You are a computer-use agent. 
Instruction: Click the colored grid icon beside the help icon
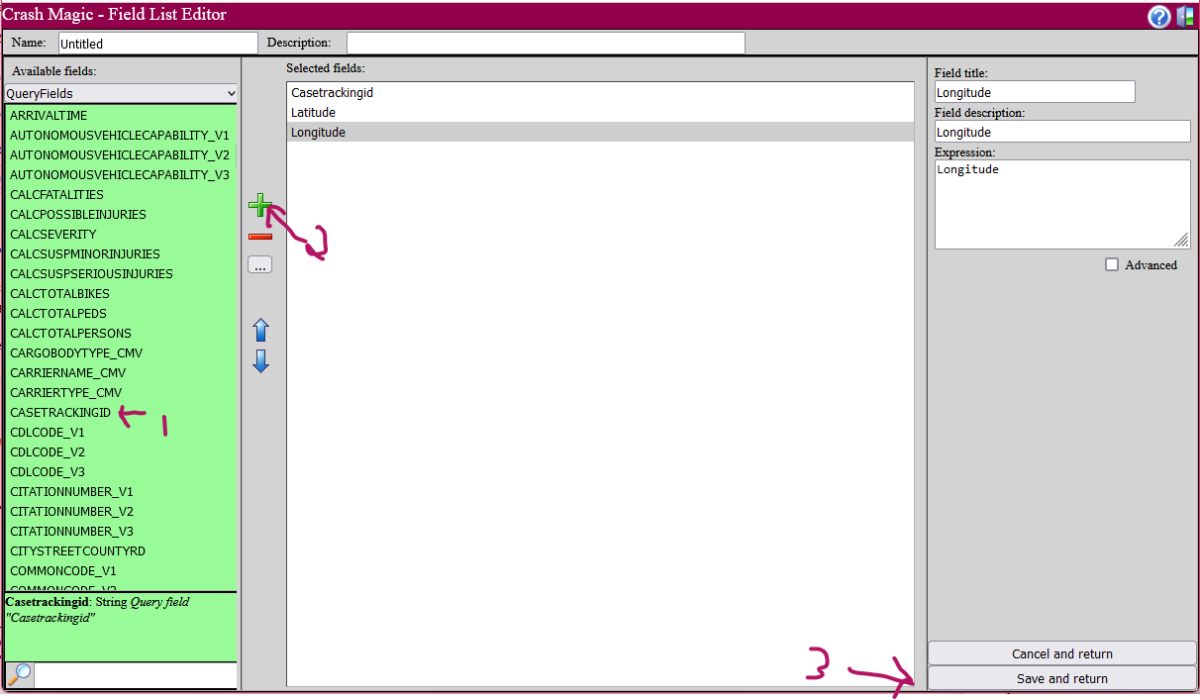tap(1184, 15)
